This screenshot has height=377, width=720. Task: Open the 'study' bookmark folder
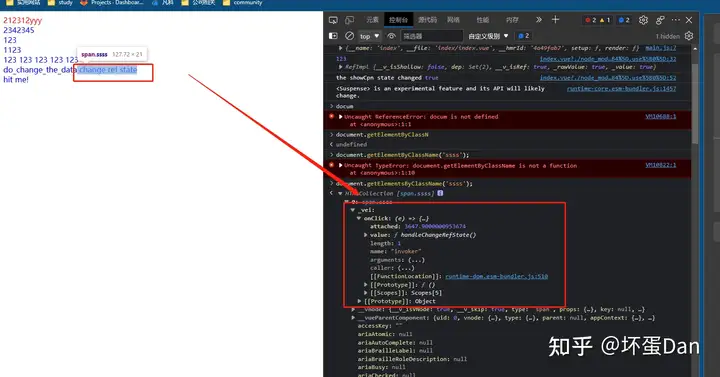click(60, 3)
